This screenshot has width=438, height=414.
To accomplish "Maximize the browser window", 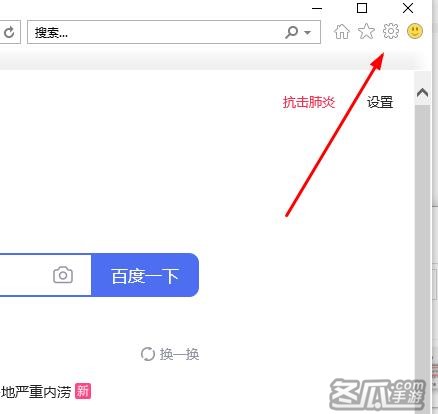I will (362, 8).
